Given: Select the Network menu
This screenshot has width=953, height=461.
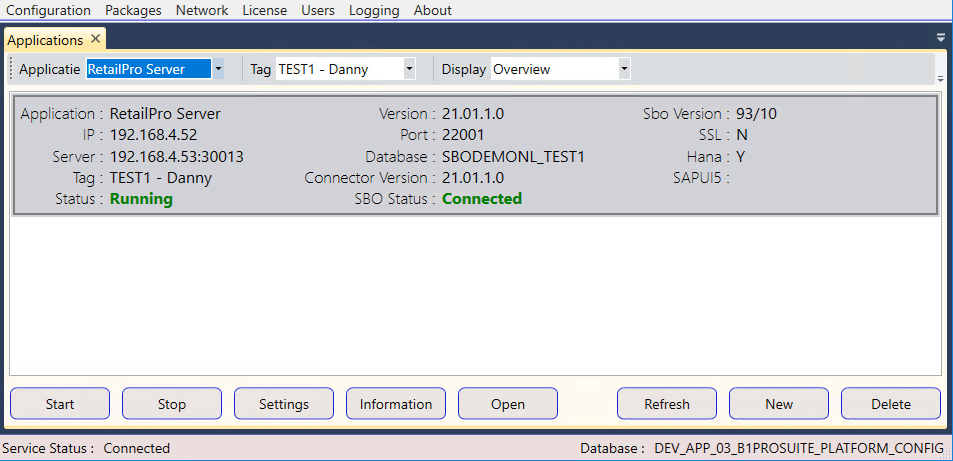Looking at the screenshot, I should tap(201, 10).
